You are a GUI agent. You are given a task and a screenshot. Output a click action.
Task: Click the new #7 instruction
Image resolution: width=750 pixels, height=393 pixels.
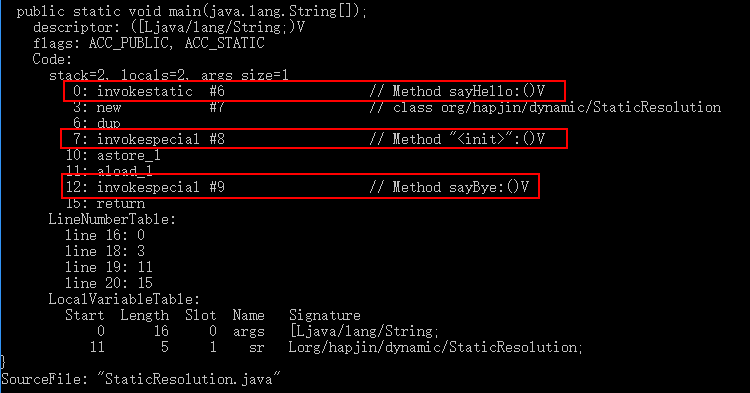point(149,107)
